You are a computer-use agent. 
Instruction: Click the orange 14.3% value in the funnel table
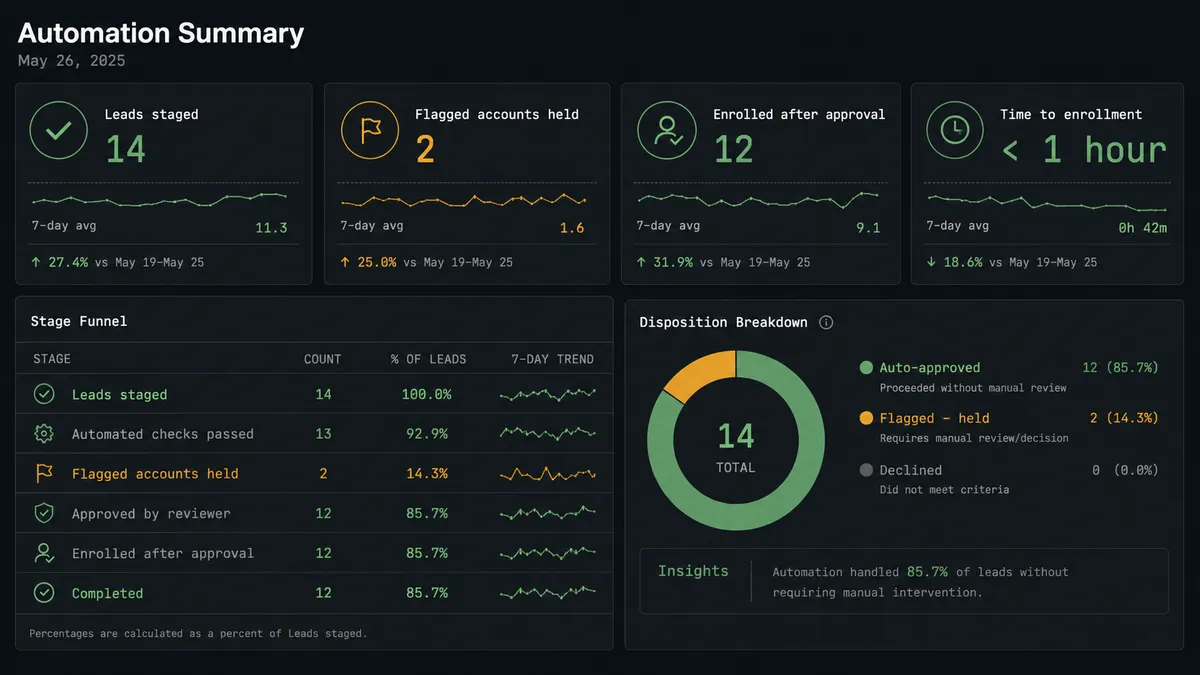pos(427,473)
